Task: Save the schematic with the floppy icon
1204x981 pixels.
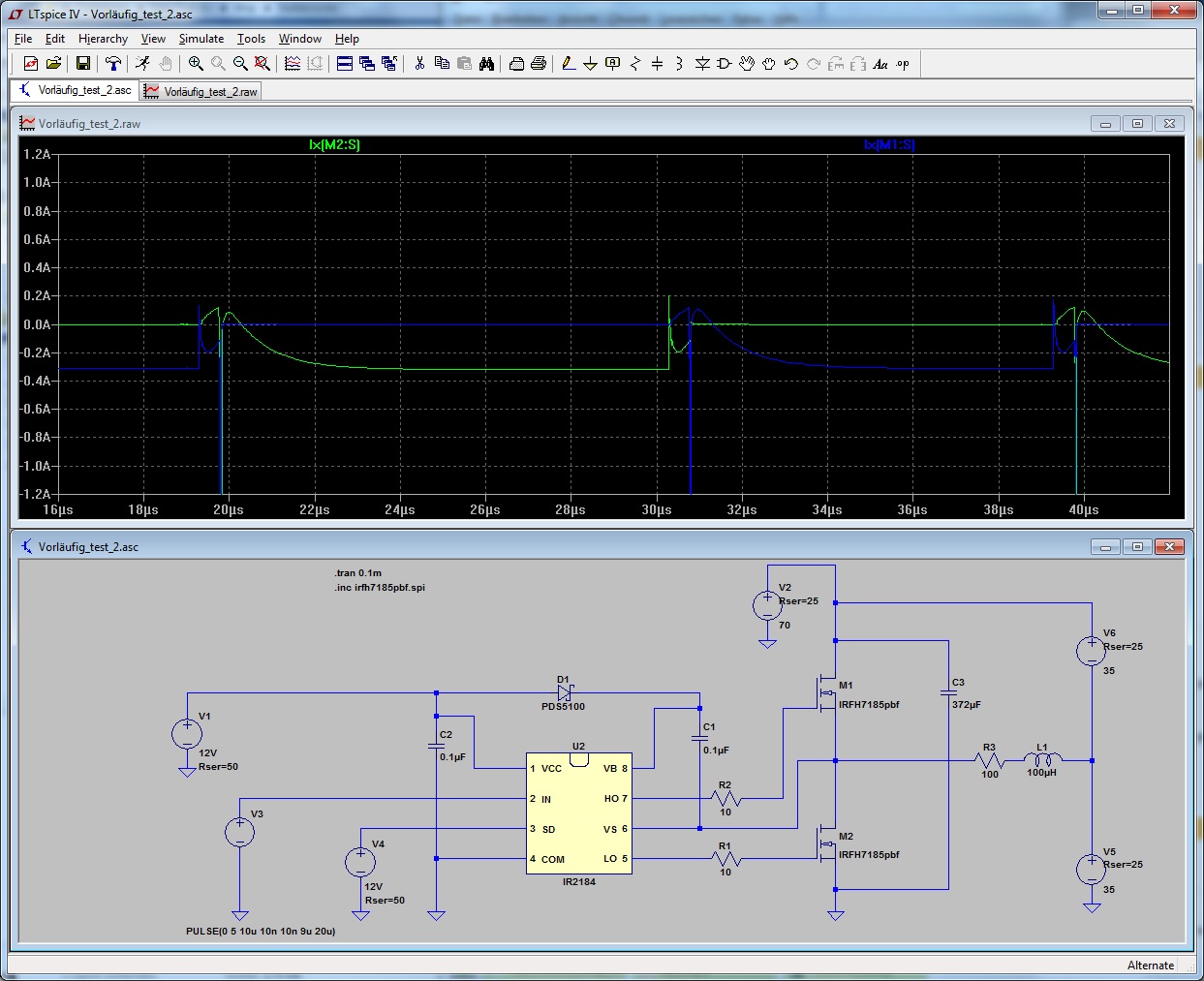Action: pos(83,64)
